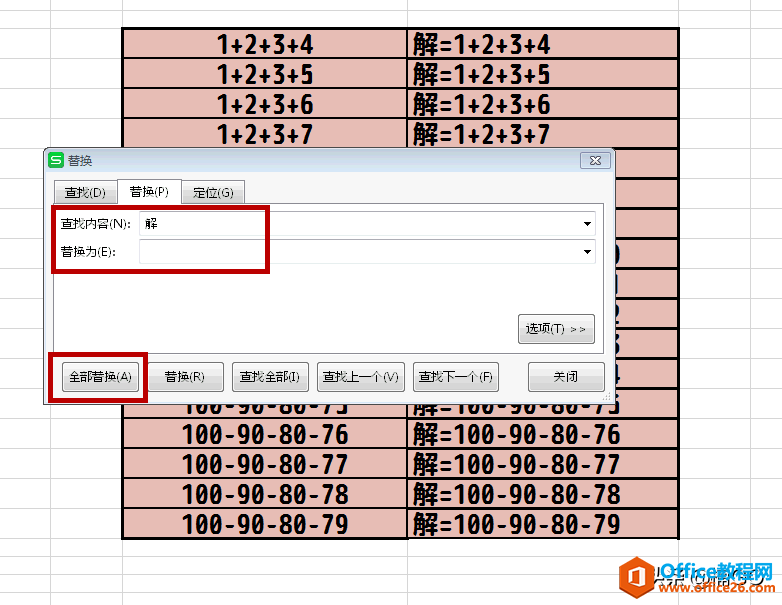The width and height of the screenshot is (782, 605).
Task: Select cell containing 解=100-90-80-76
Action: [x=543, y=433]
